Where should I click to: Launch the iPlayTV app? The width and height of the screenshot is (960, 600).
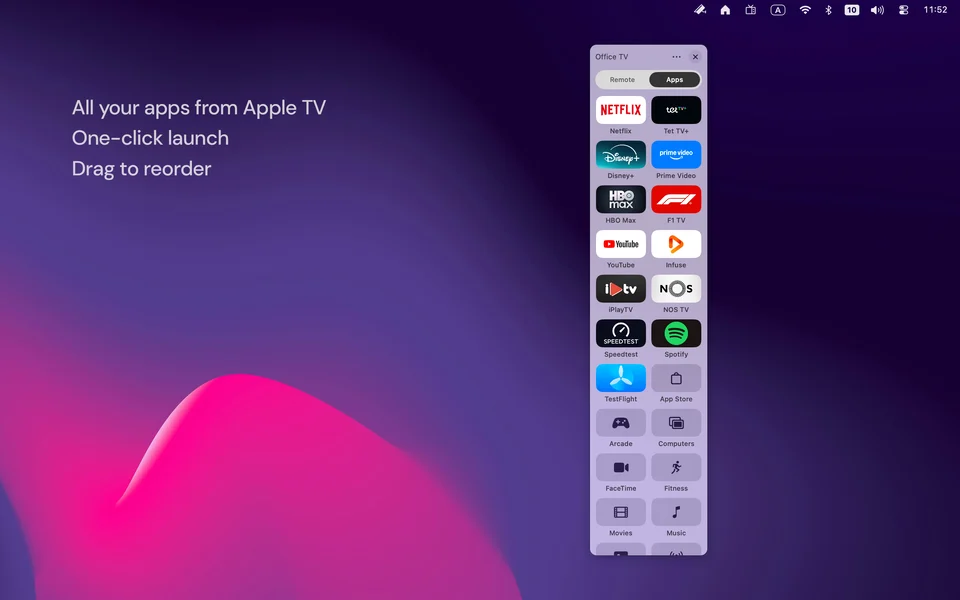pyautogui.click(x=621, y=289)
